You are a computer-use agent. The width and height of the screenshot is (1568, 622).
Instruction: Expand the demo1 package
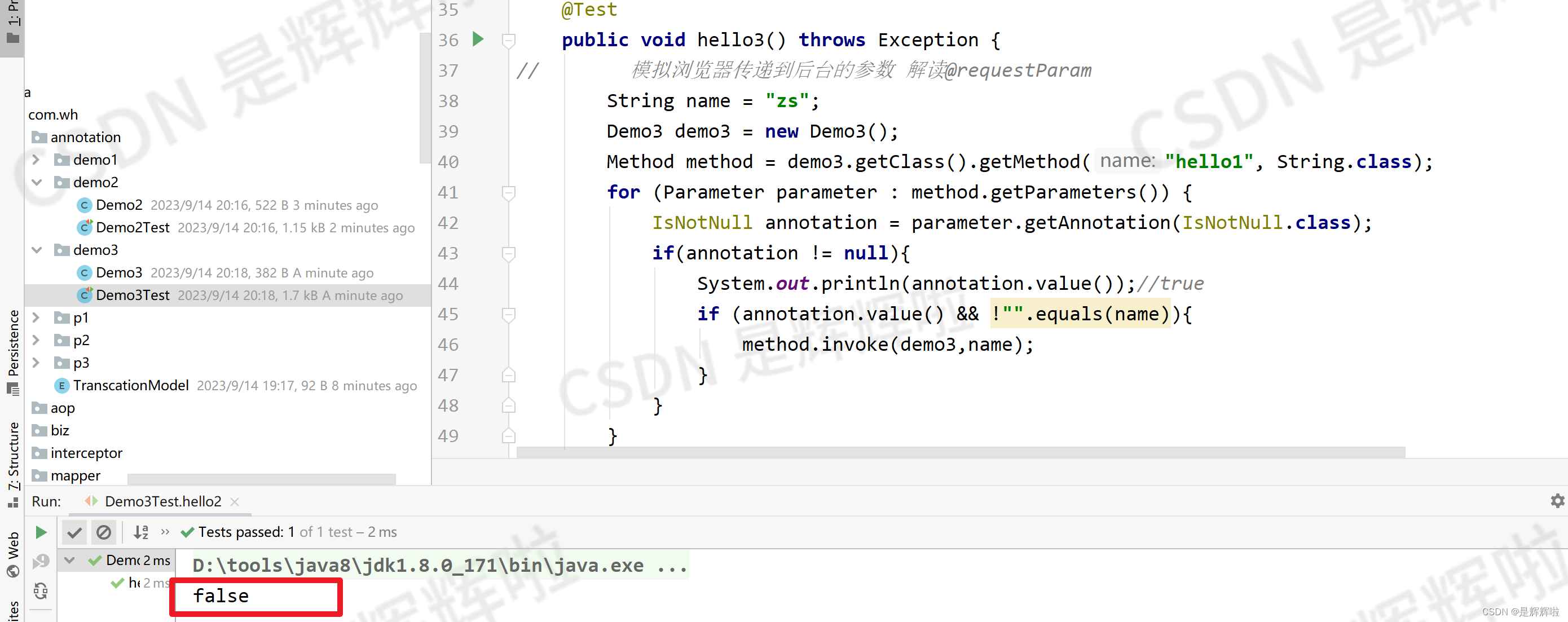click(36, 160)
